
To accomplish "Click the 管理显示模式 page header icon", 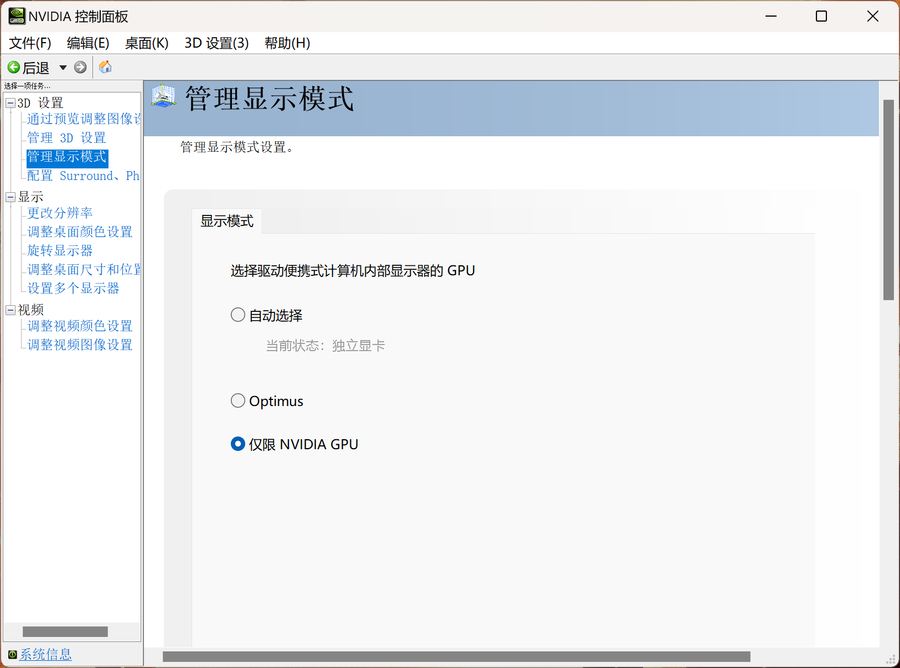I will [x=164, y=96].
